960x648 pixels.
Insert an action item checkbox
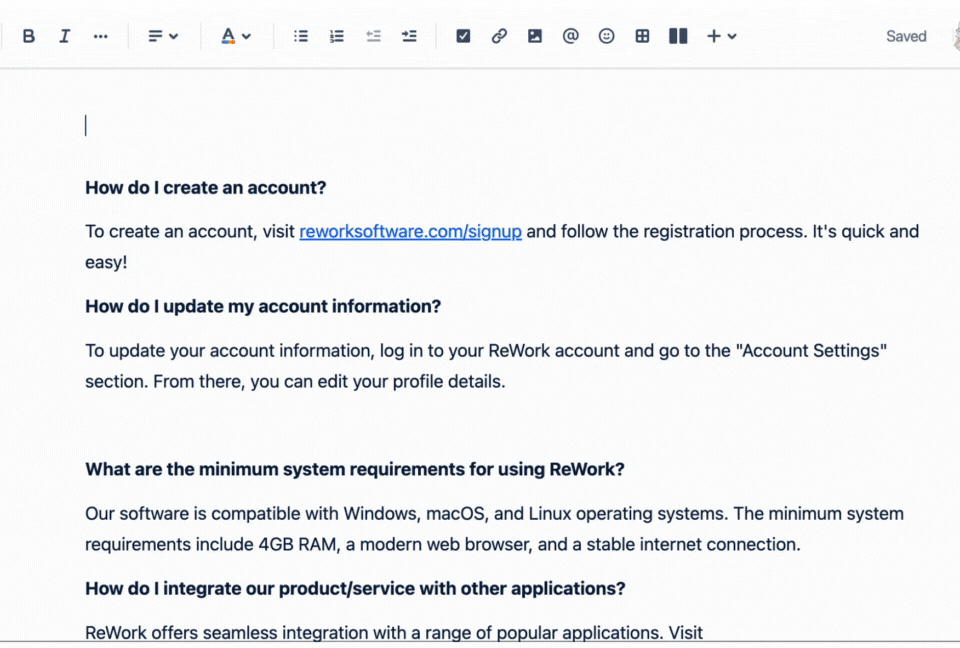click(x=463, y=35)
